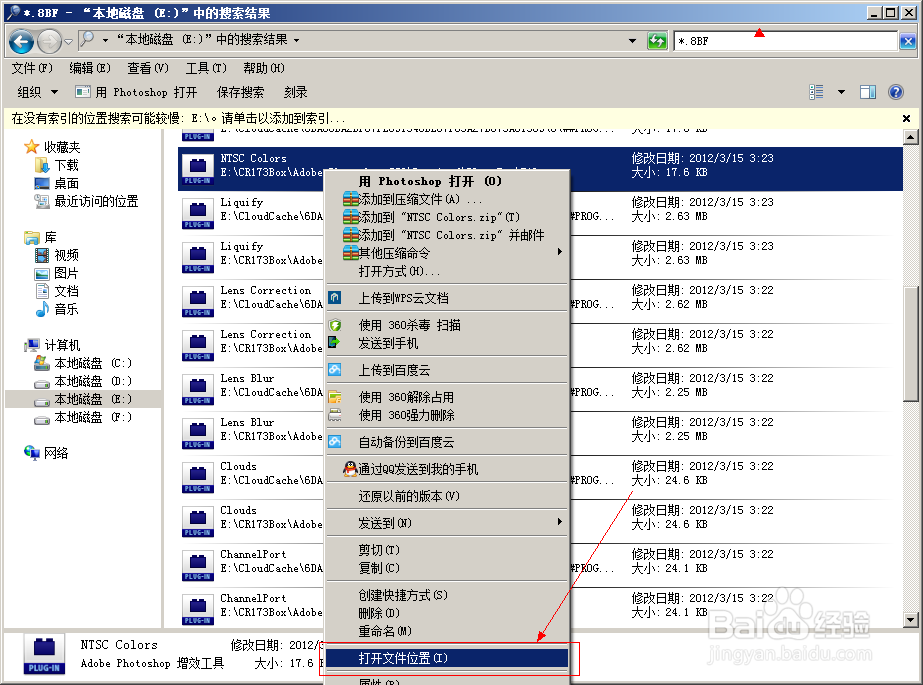Toggle the preview pane icon
This screenshot has width=923, height=685.
868,92
